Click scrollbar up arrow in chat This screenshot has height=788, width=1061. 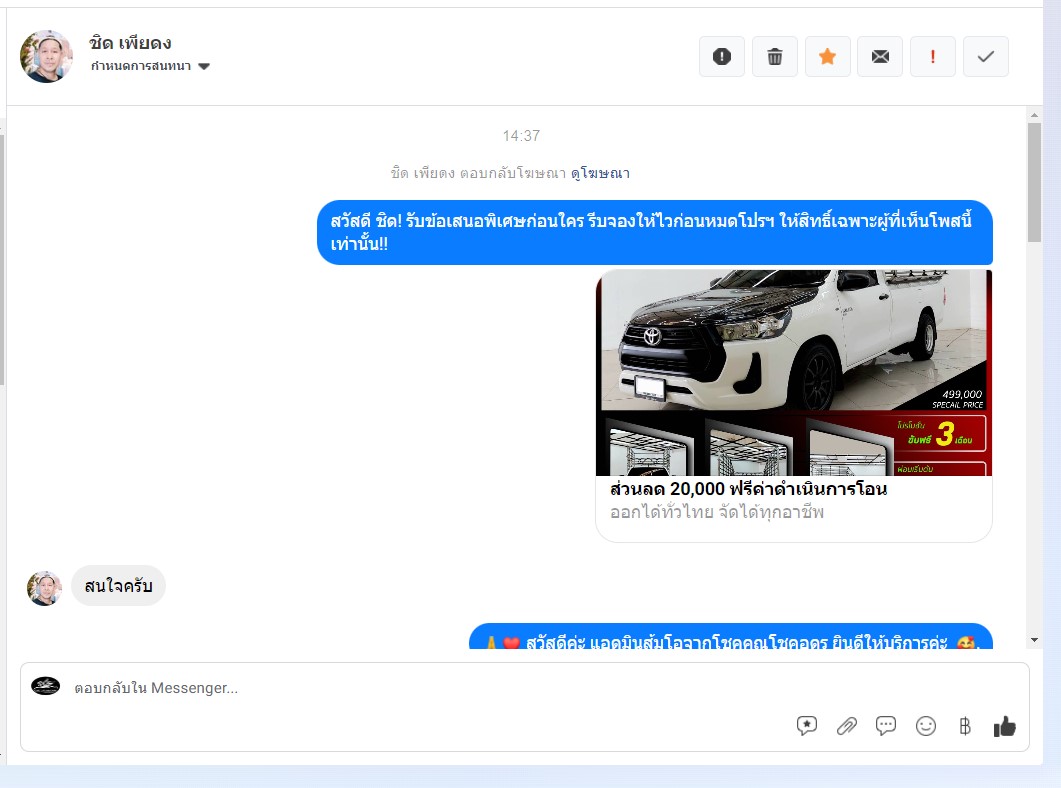click(x=1034, y=116)
